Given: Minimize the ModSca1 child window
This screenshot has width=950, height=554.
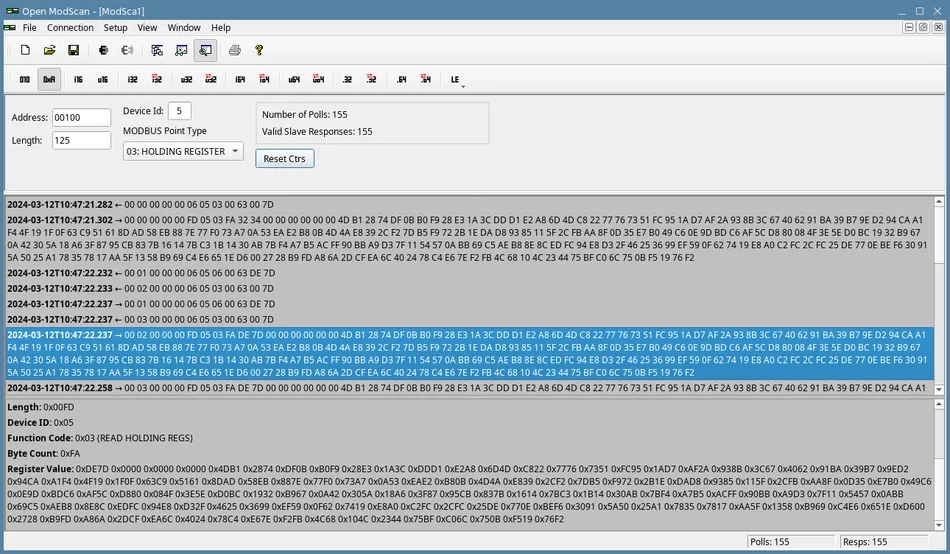Looking at the screenshot, I should coord(909,27).
